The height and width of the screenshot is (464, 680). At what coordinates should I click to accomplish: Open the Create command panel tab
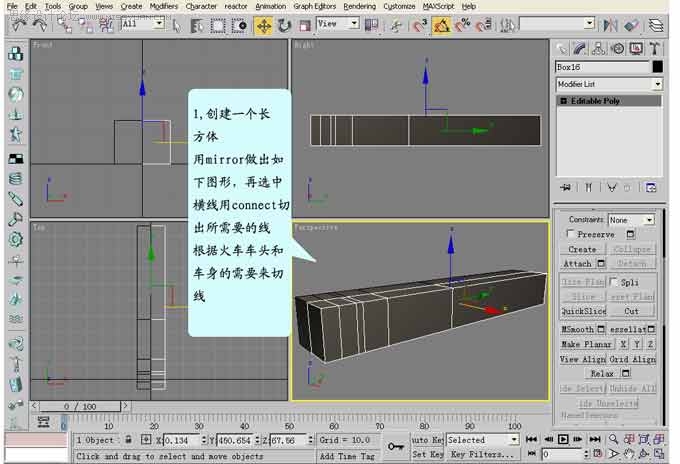(x=562, y=49)
